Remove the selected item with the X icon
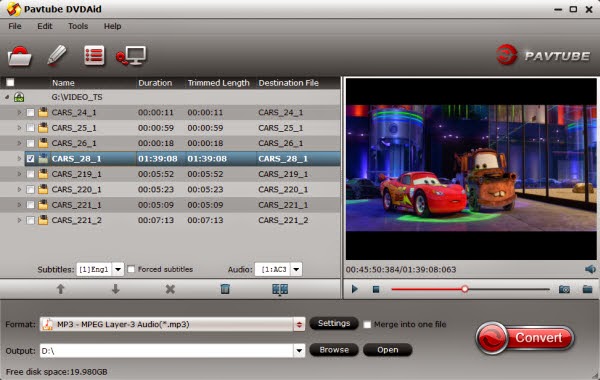600x380 pixels. click(170, 289)
